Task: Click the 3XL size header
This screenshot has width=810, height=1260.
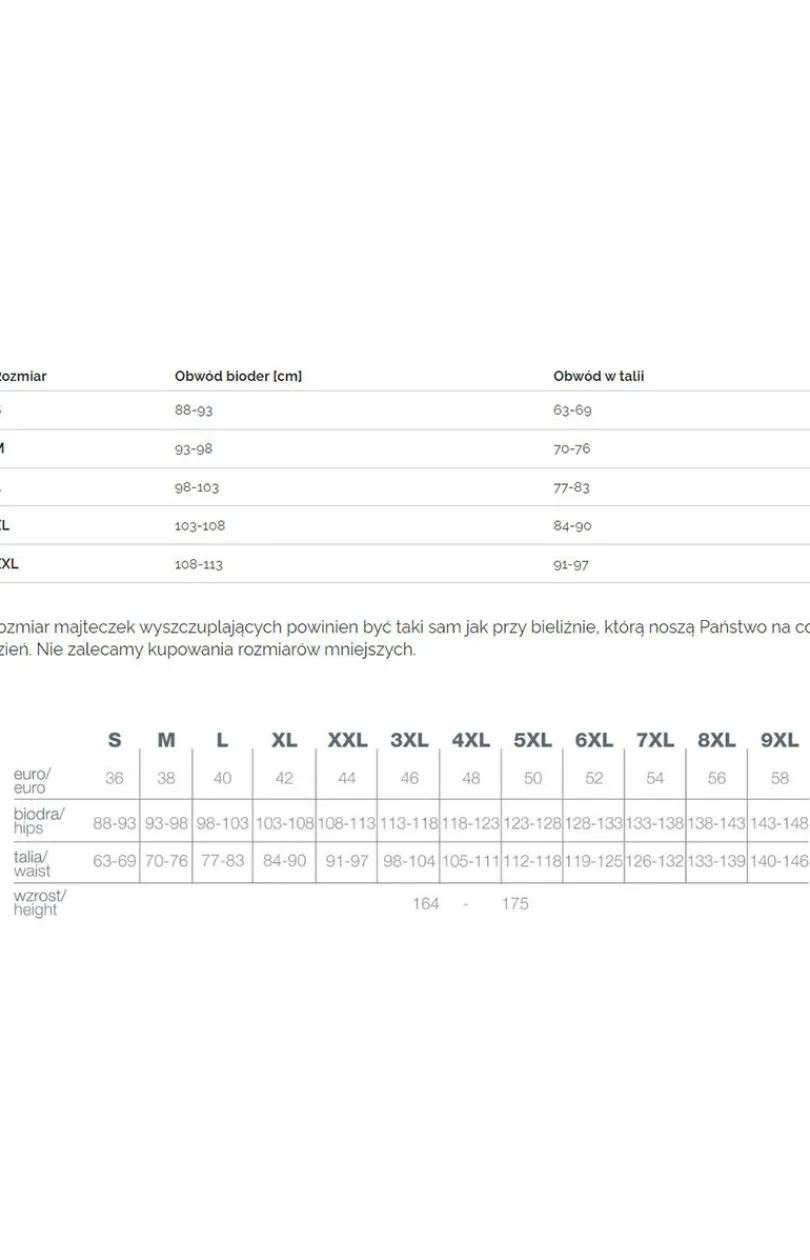Action: (x=409, y=740)
